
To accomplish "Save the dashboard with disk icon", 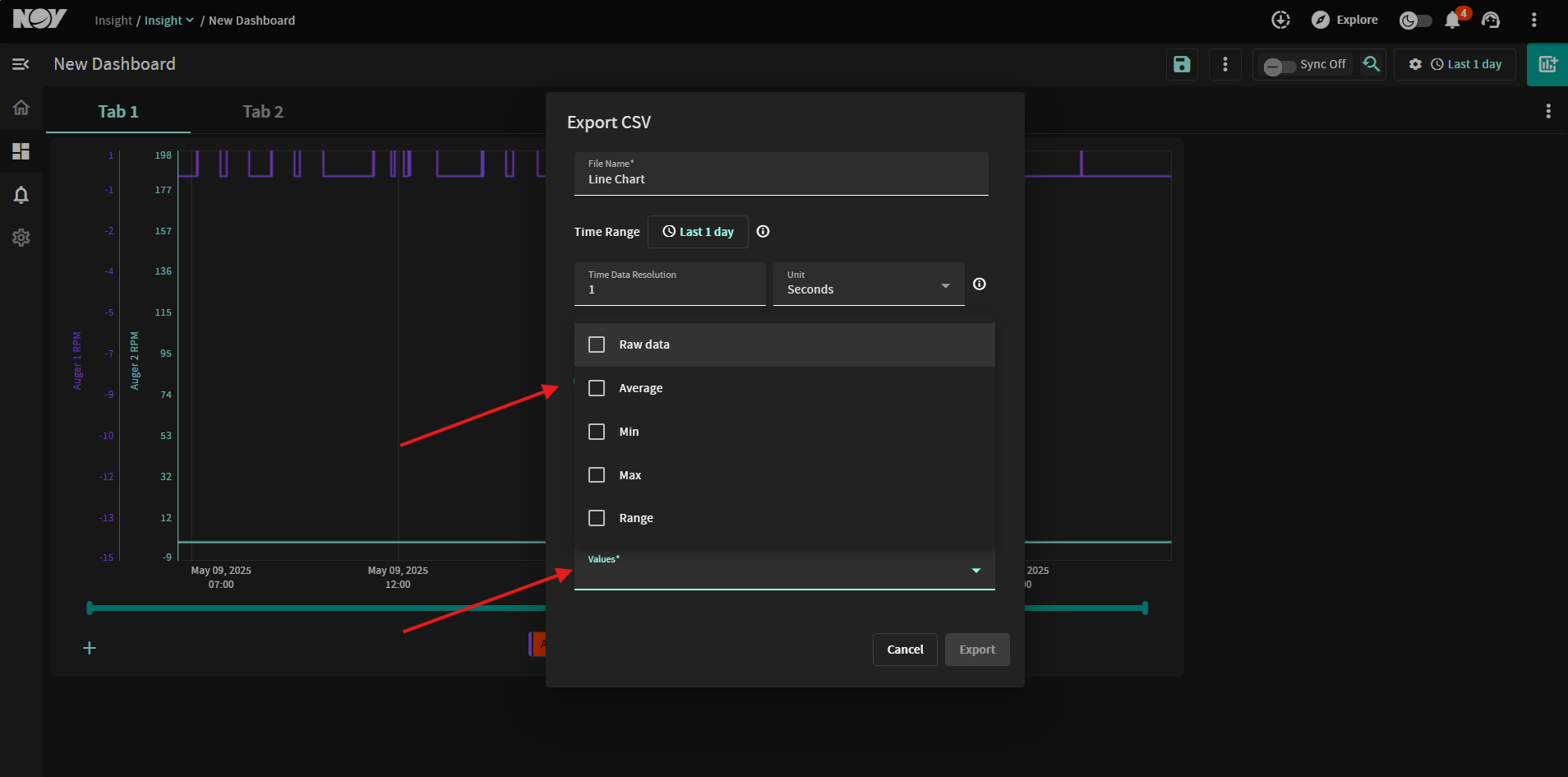I will 1182,64.
